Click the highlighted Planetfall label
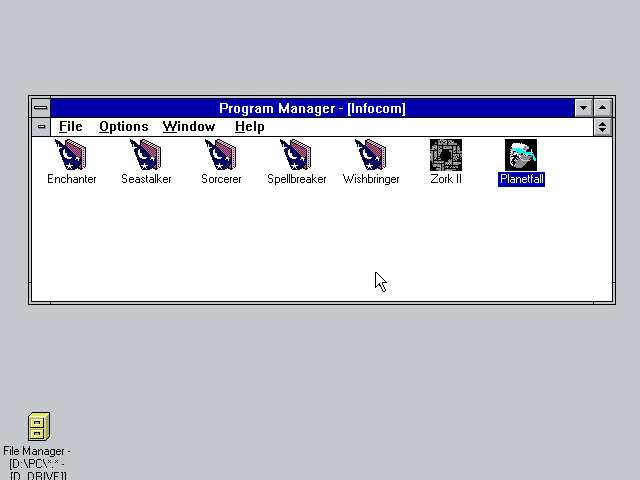 pos(522,179)
